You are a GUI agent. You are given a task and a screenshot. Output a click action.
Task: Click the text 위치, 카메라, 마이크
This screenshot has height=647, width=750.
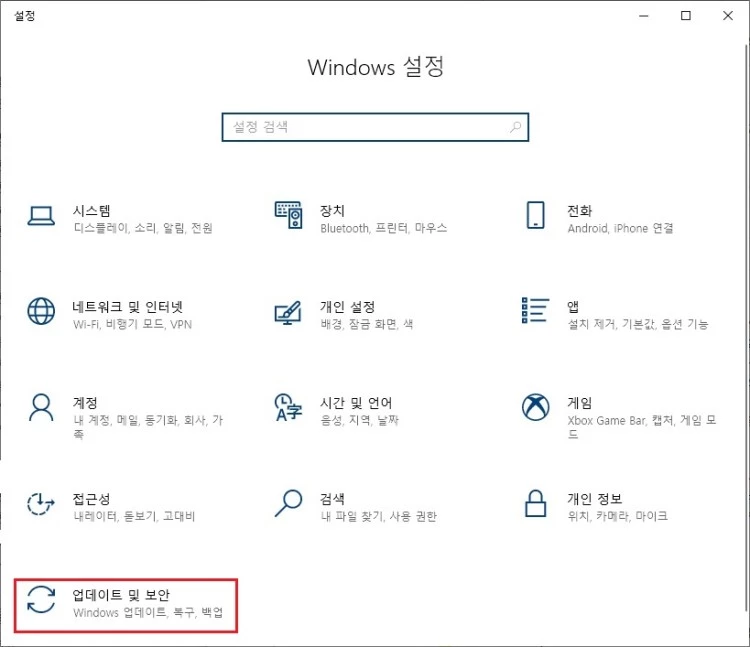618,516
